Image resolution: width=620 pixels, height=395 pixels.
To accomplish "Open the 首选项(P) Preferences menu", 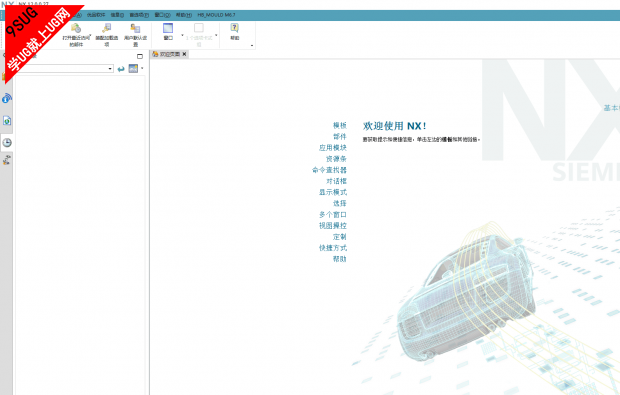I will tap(139, 15).
